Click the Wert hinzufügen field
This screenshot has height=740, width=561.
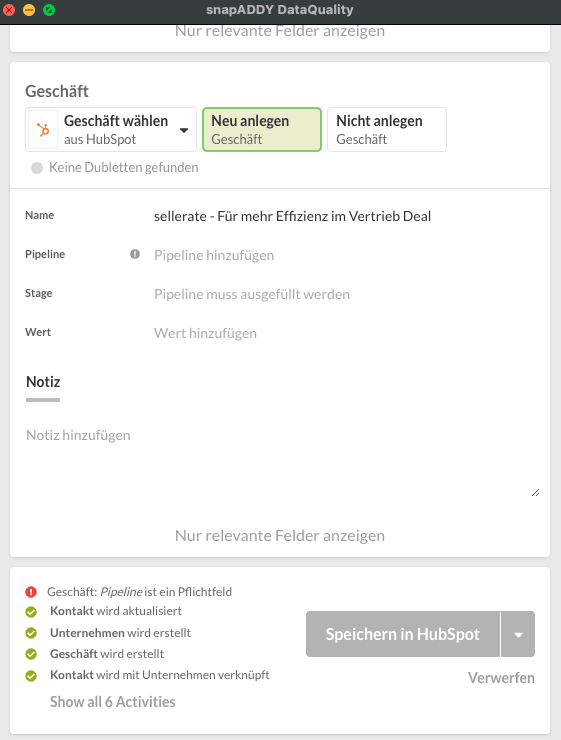pos(205,333)
